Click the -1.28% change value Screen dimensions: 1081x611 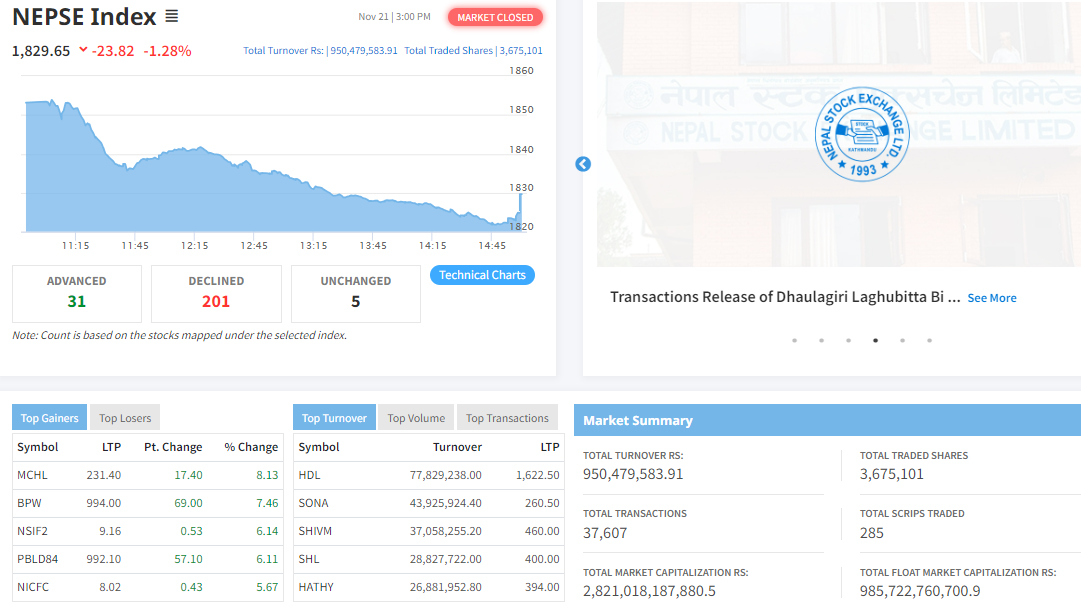point(168,51)
